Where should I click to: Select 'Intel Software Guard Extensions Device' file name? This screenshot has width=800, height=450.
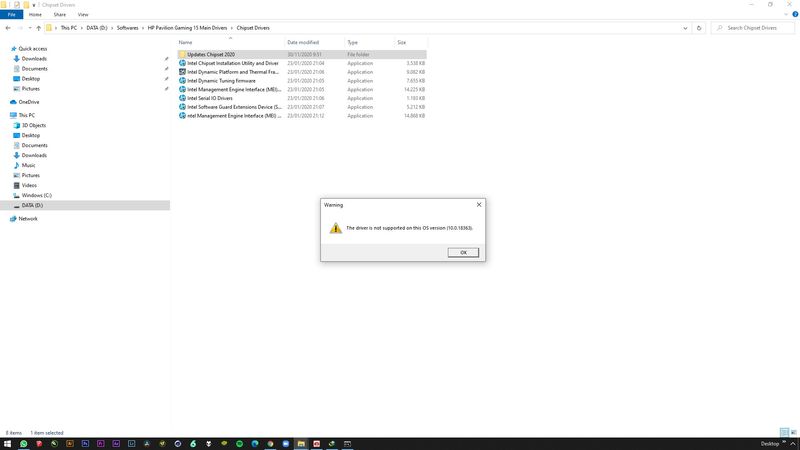(x=234, y=107)
